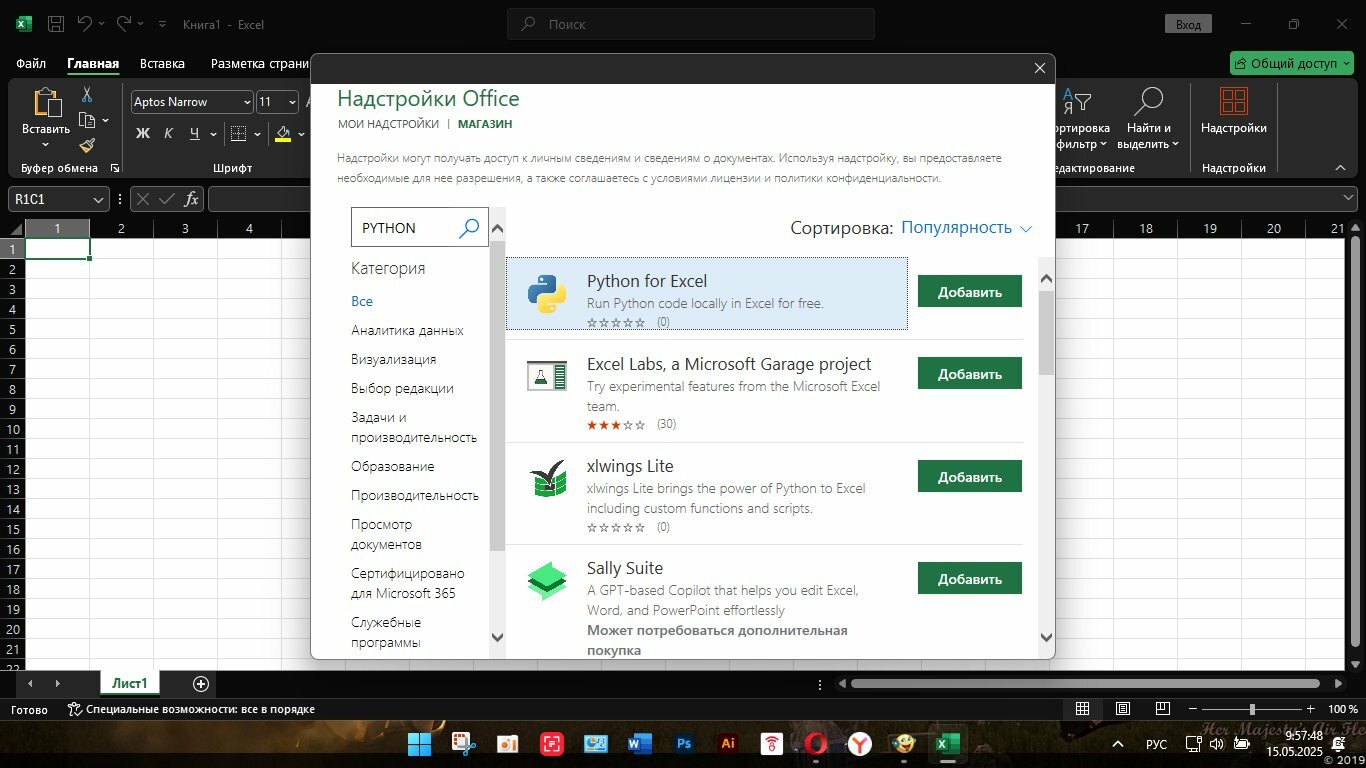The width and height of the screenshot is (1366, 768).
Task: Click the xlwings Lite icon
Action: click(x=547, y=479)
